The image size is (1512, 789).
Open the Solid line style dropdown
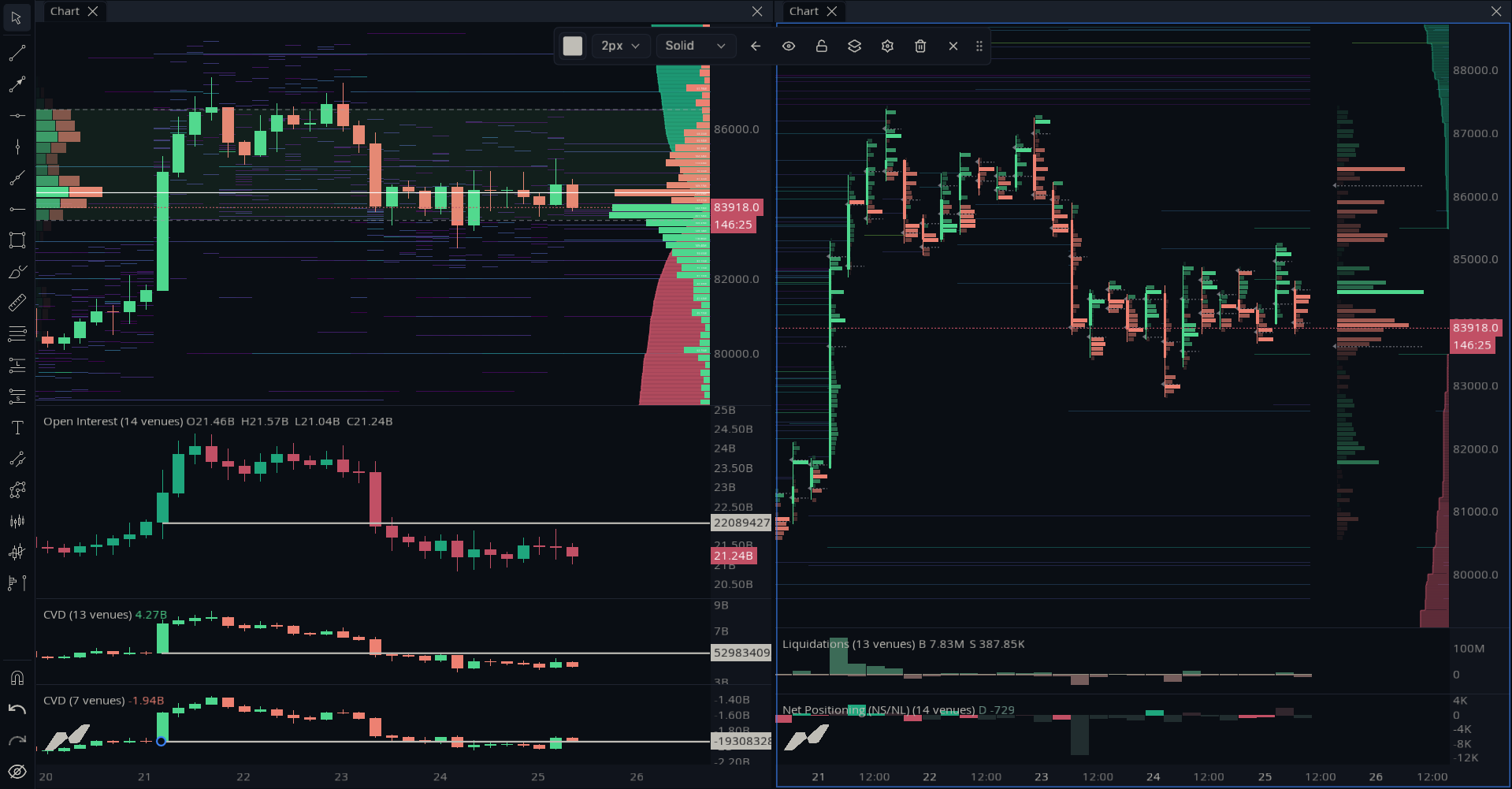[695, 46]
